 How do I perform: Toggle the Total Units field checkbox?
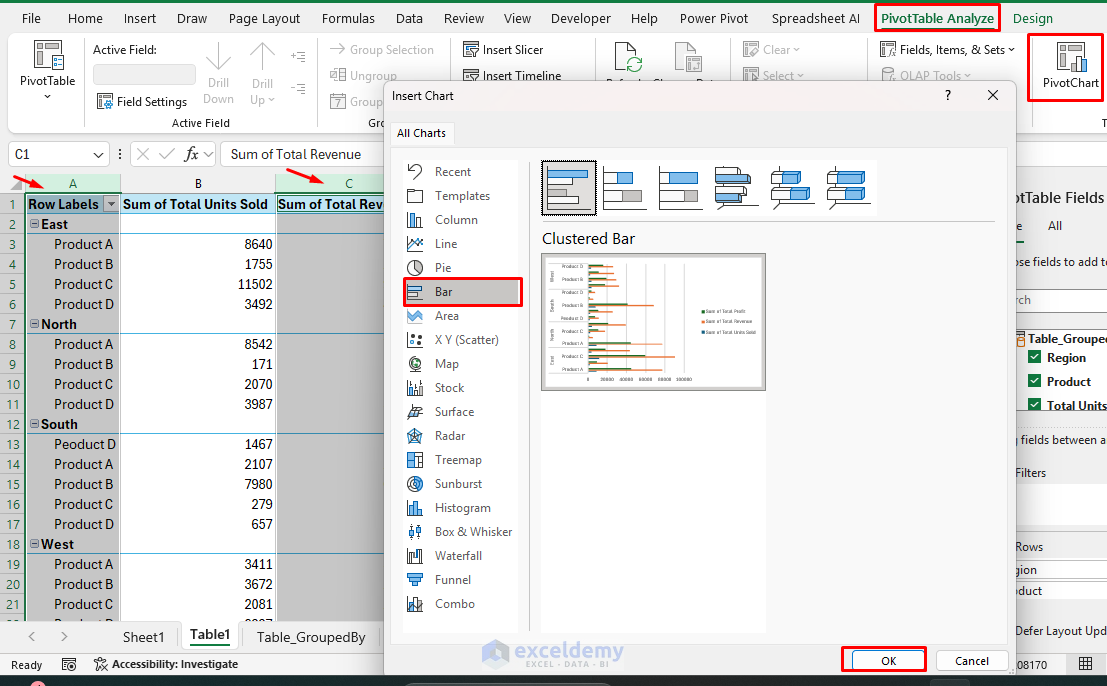tap(1034, 404)
